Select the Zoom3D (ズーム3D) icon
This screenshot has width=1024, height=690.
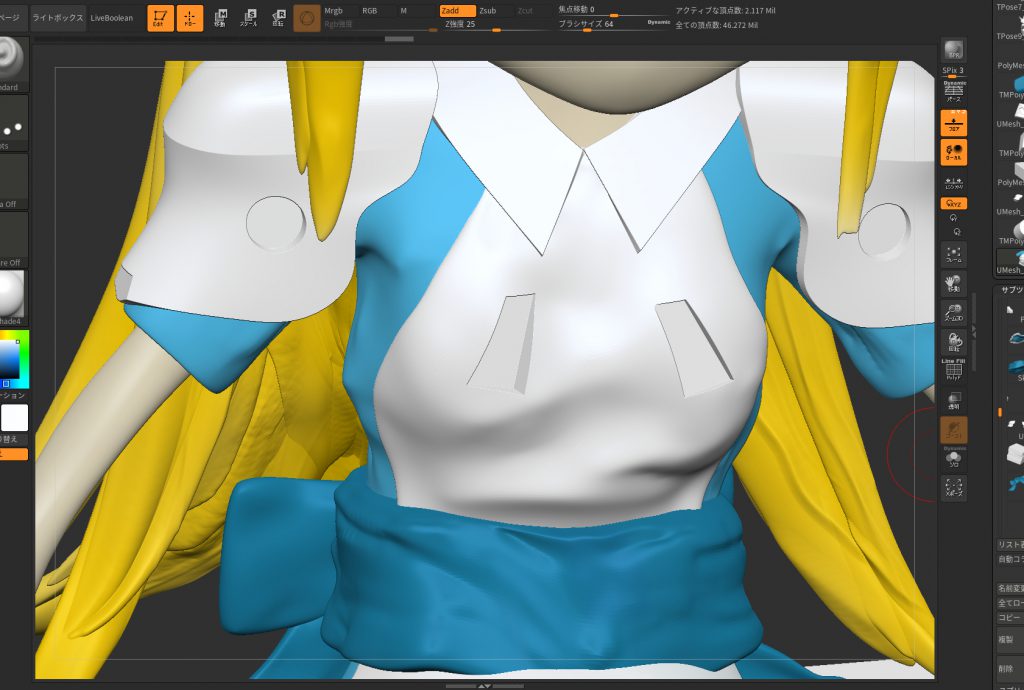point(954,313)
